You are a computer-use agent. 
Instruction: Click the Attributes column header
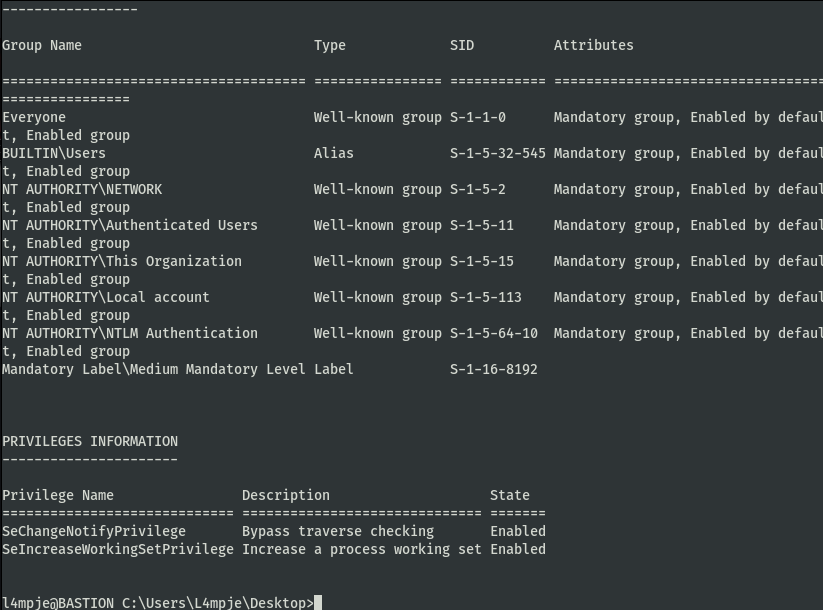pos(594,46)
